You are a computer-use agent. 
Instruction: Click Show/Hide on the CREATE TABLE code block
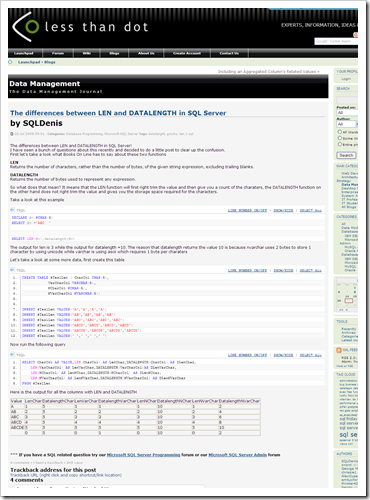(283, 270)
